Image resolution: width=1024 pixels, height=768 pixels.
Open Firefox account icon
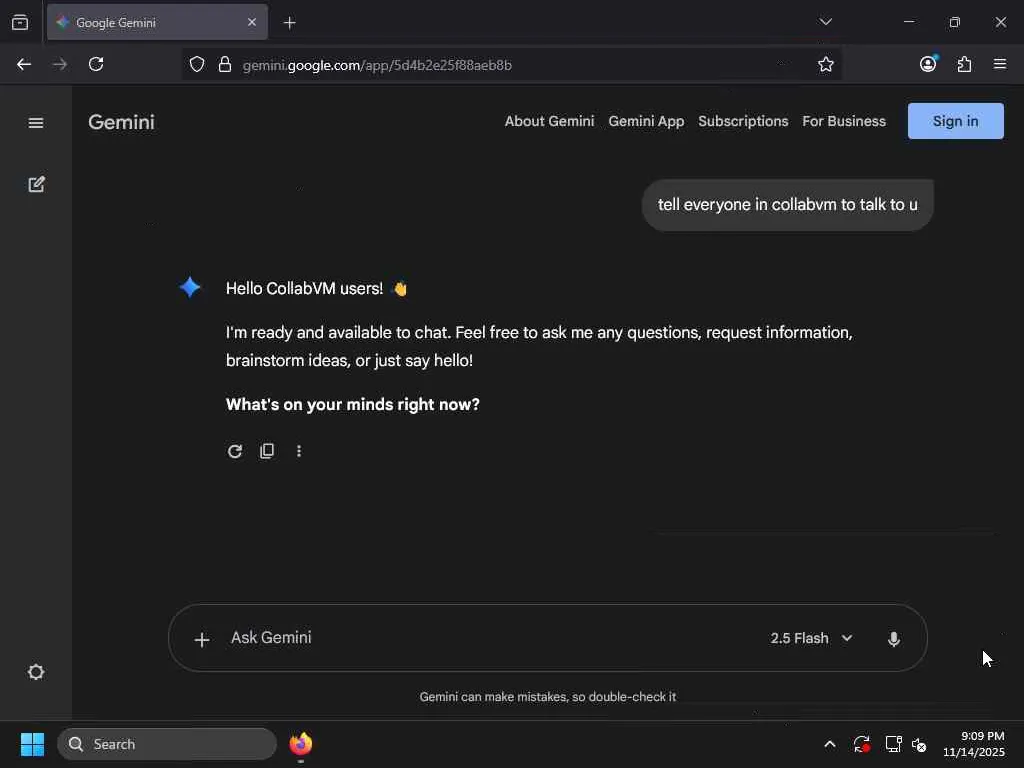928,63
